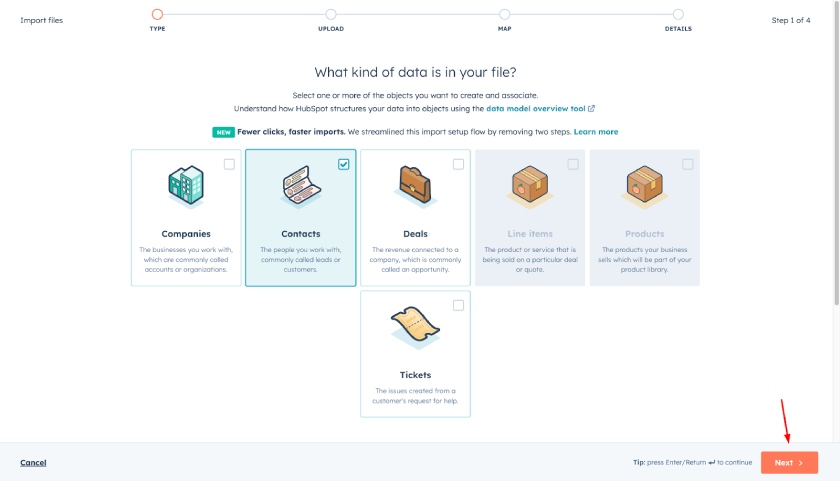The width and height of the screenshot is (840, 481).
Task: Click external link icon beside data model tool
Action: pos(591,108)
